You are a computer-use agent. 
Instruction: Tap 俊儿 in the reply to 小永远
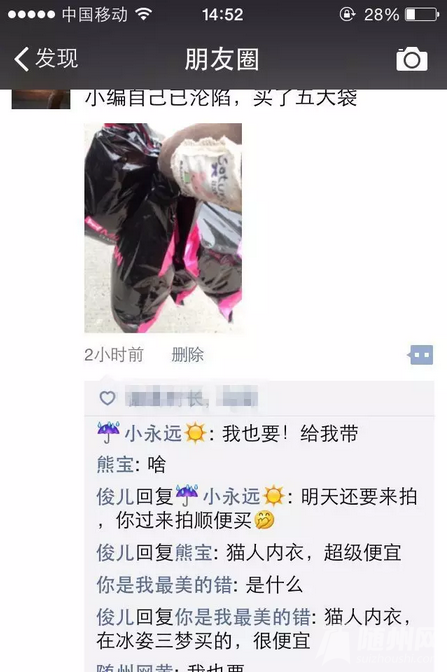point(115,497)
